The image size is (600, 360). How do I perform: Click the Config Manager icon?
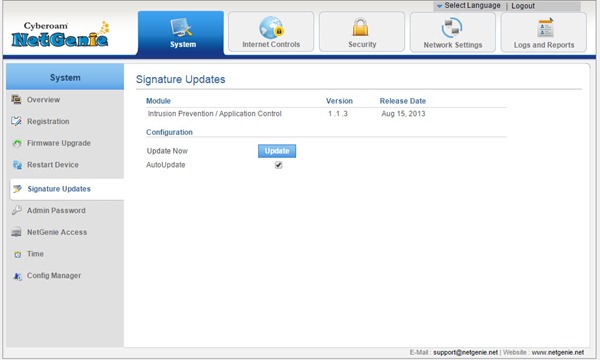click(x=17, y=276)
